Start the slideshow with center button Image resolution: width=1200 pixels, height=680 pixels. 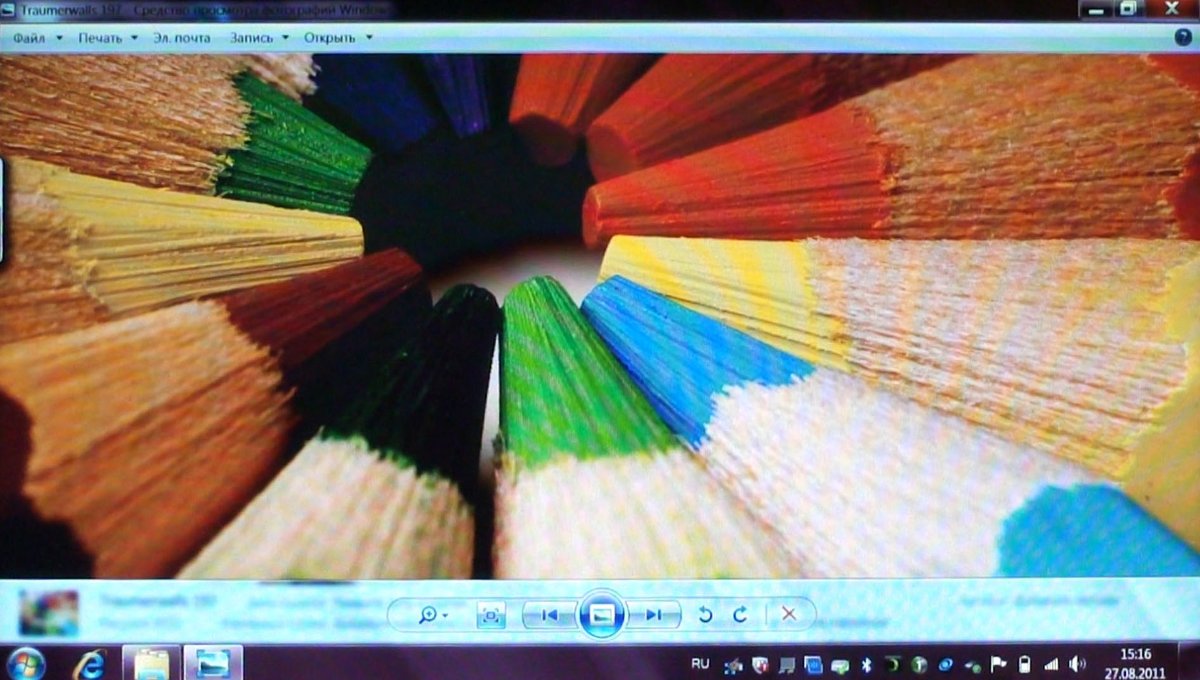(601, 615)
